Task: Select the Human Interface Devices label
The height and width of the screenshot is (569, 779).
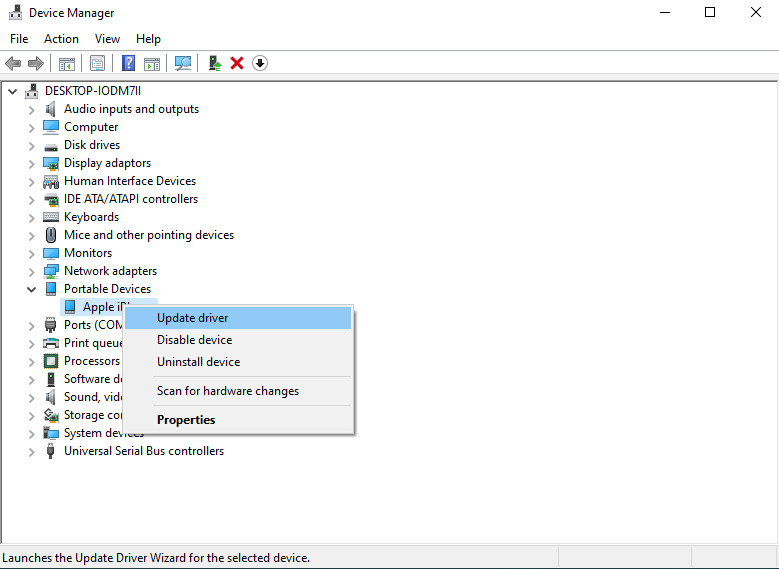Action: [130, 181]
